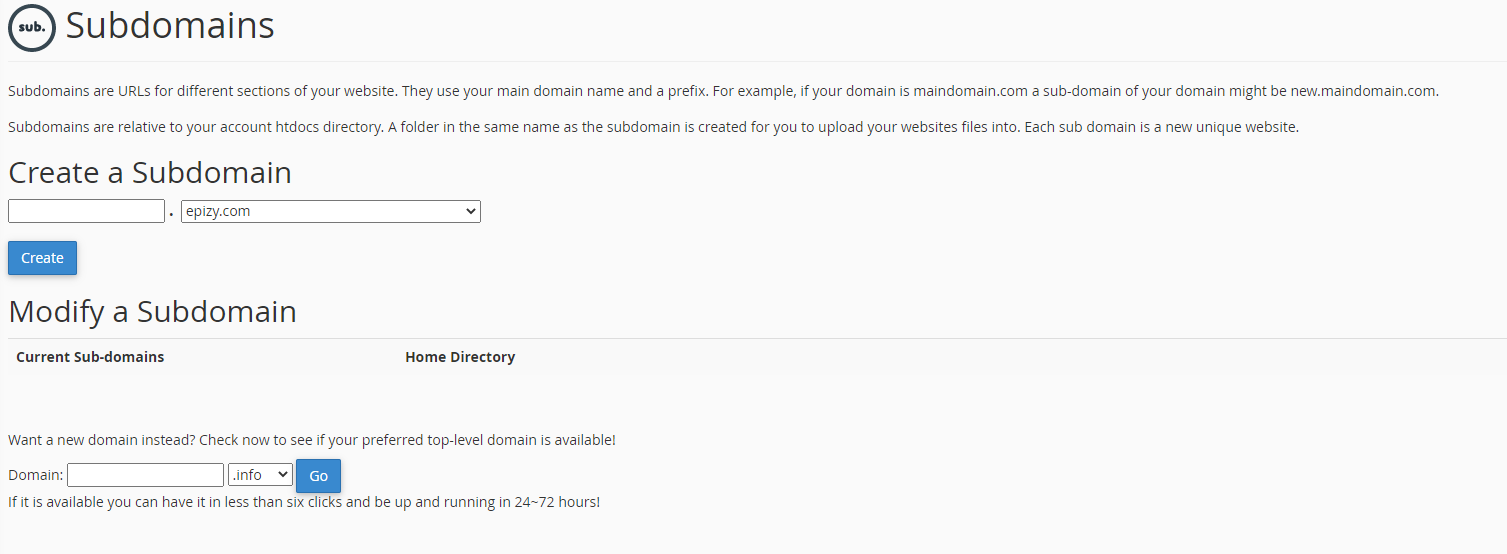This screenshot has height=554, width=1507.
Task: Click the chevron arrow of the epizy.com selector
Action: 471,211
